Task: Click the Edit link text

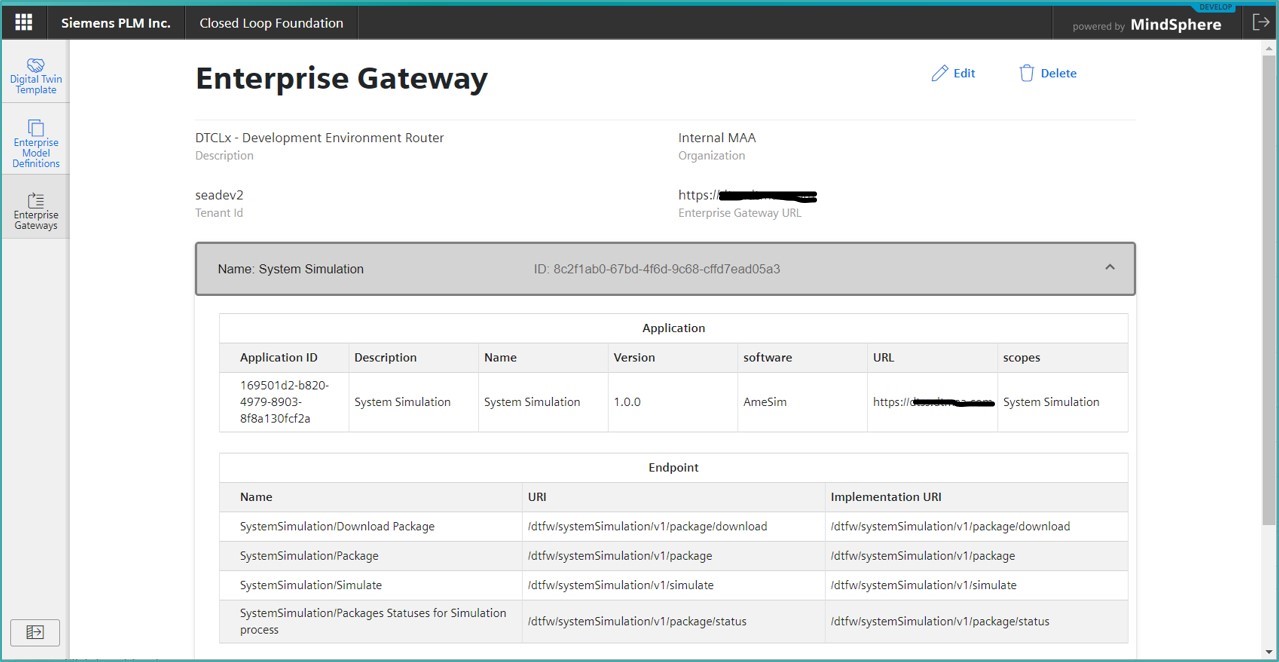Action: [964, 73]
